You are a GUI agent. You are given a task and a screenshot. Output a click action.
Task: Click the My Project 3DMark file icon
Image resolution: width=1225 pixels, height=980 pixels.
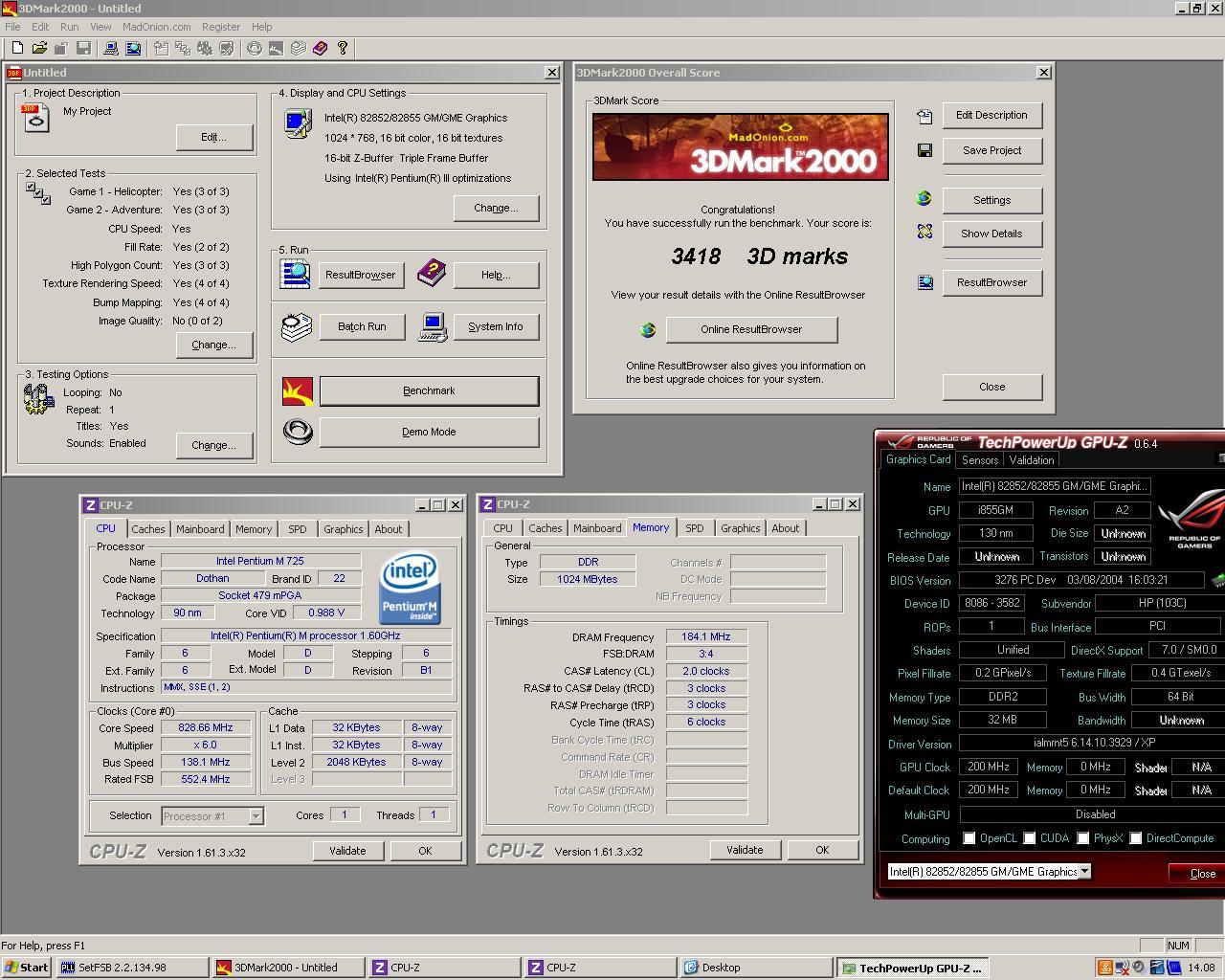(x=34, y=118)
